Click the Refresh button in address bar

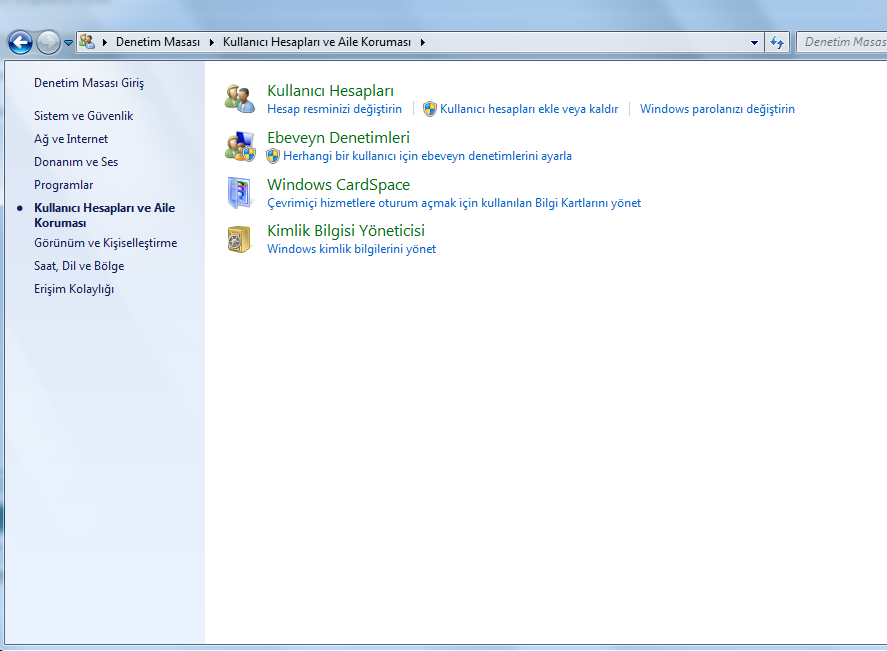[777, 42]
